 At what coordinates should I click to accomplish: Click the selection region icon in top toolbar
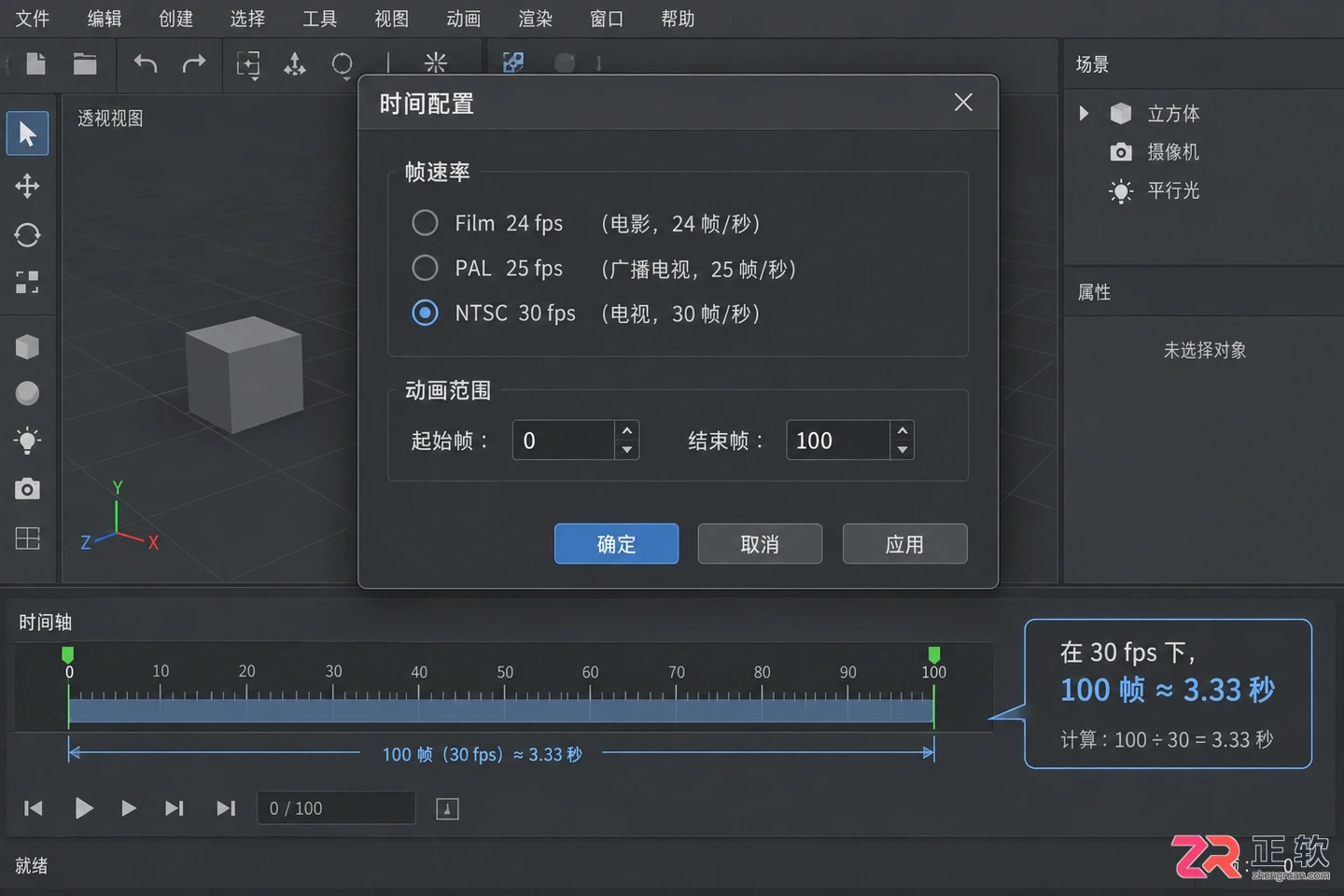tap(248, 64)
